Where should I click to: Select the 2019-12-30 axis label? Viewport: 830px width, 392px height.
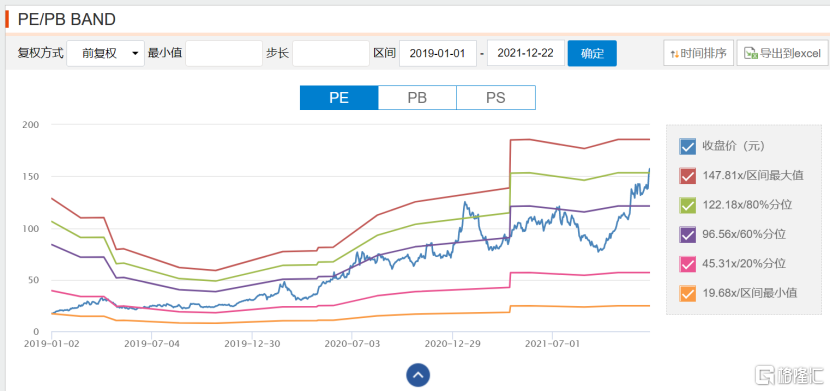coord(252,343)
